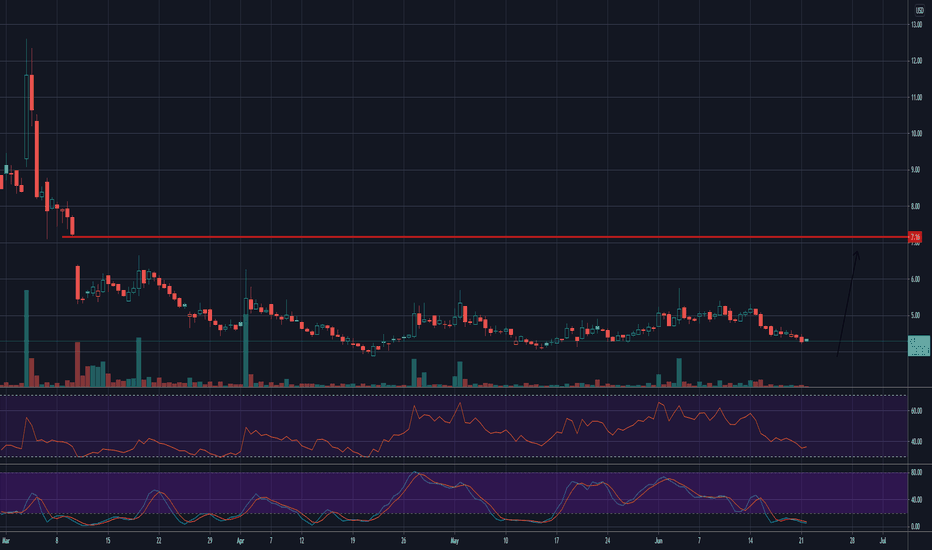
Task: Click the 13.00 price axis label
Action: click(916, 24)
